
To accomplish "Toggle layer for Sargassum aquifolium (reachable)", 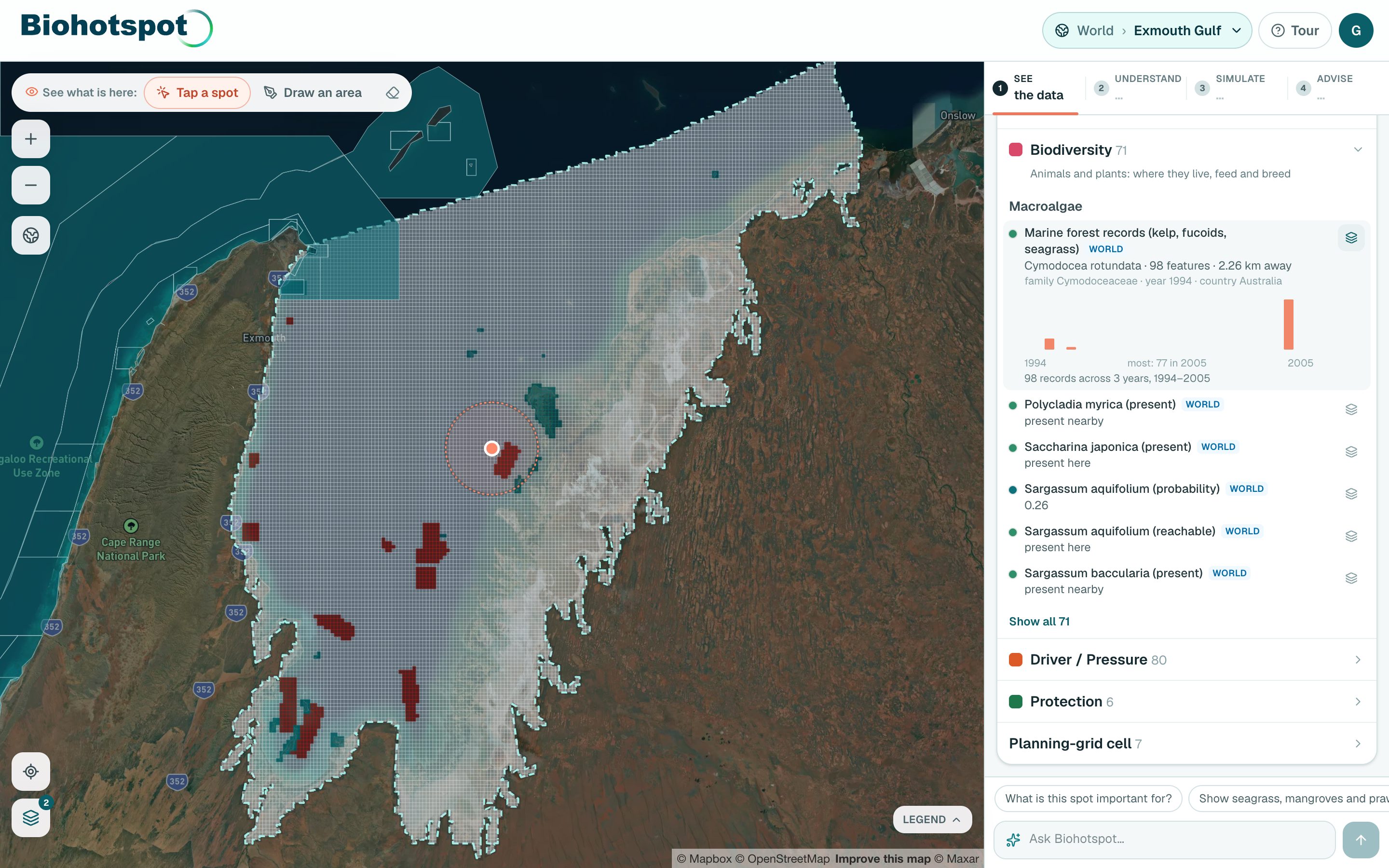I will [1351, 536].
